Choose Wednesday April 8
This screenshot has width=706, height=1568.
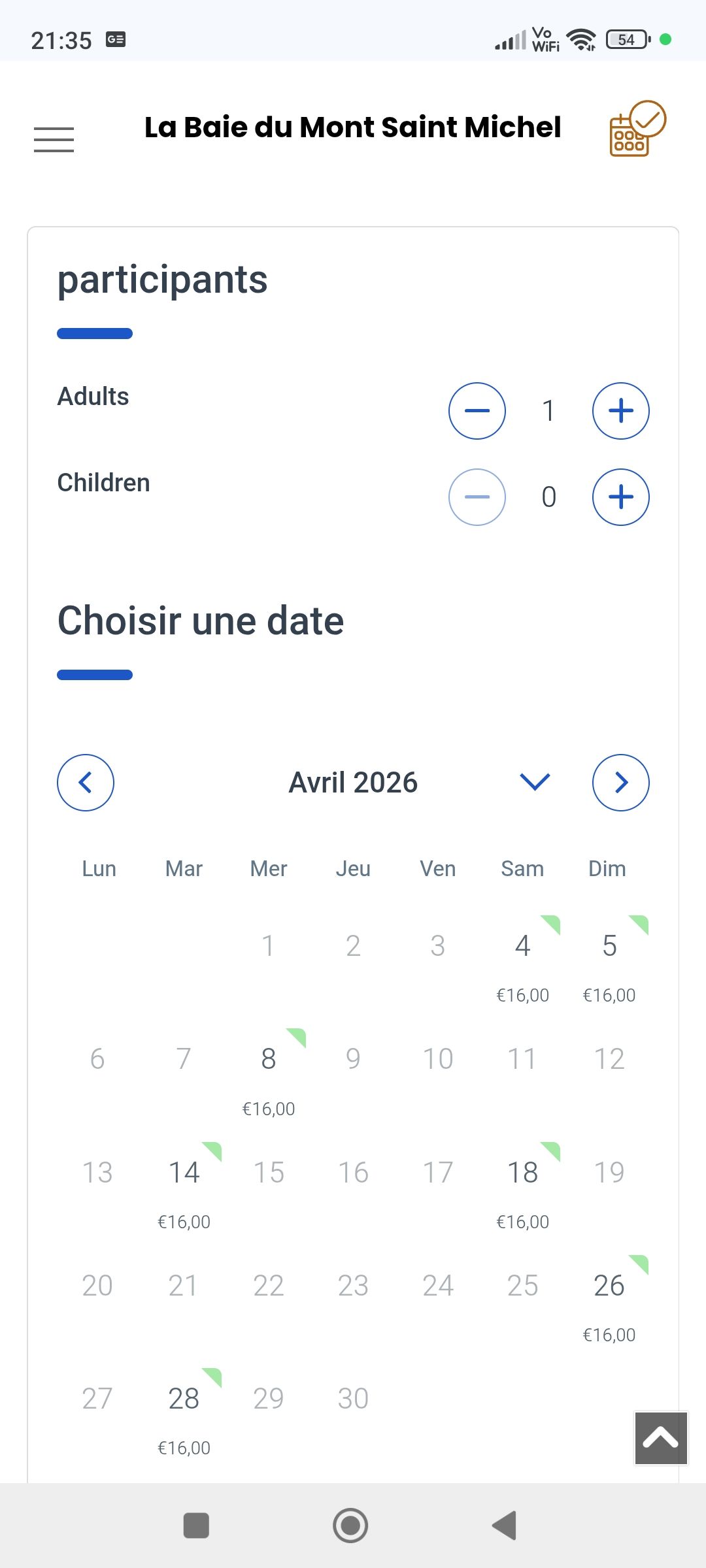pyautogui.click(x=269, y=1073)
